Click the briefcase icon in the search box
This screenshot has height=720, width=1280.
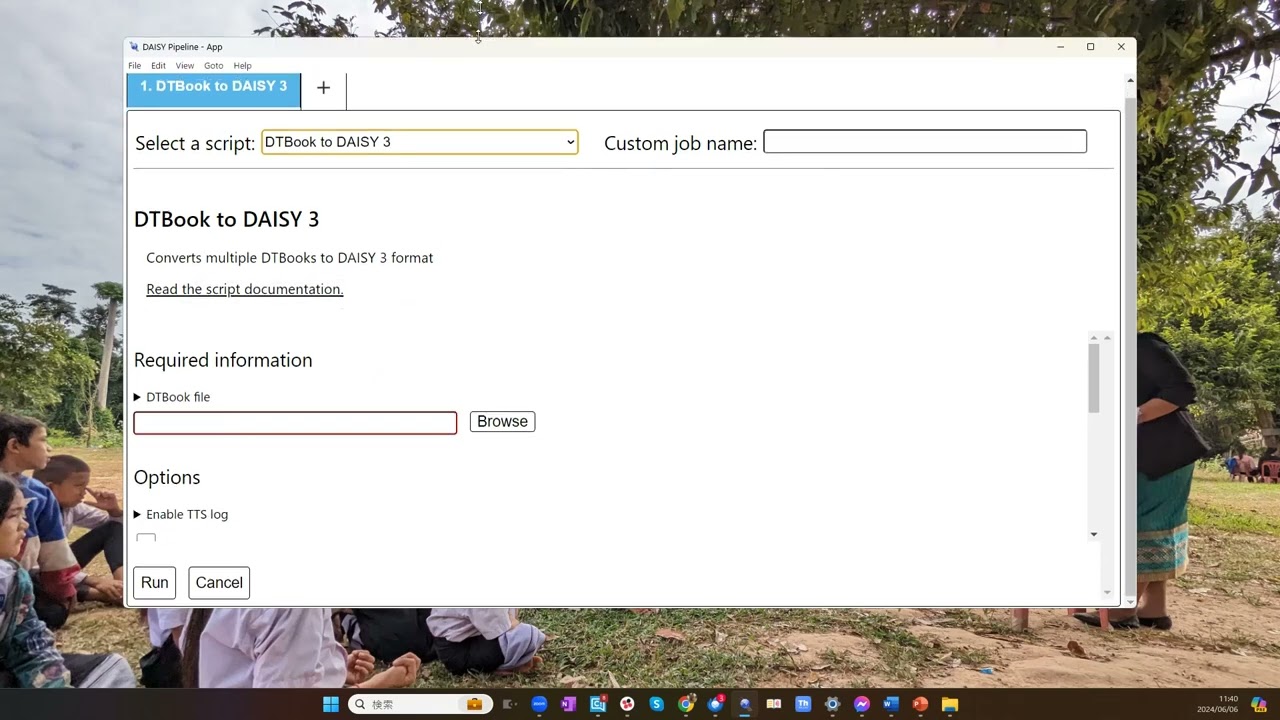475,704
